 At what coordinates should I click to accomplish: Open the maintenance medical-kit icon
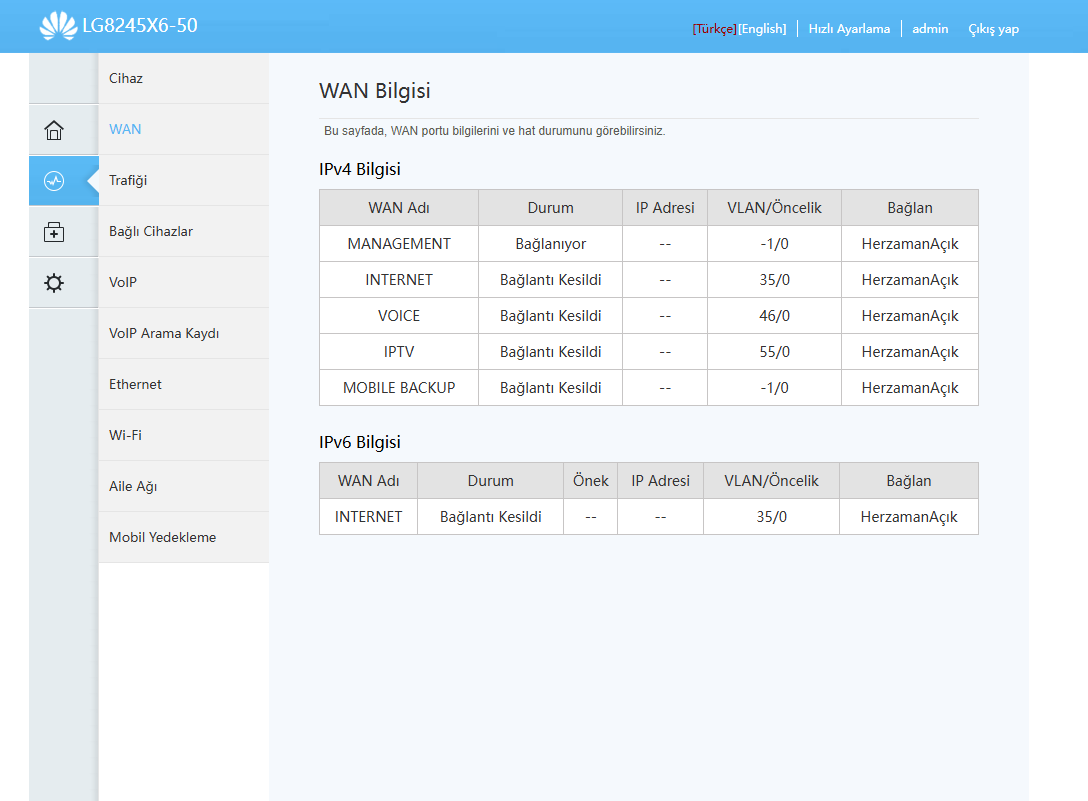54,232
